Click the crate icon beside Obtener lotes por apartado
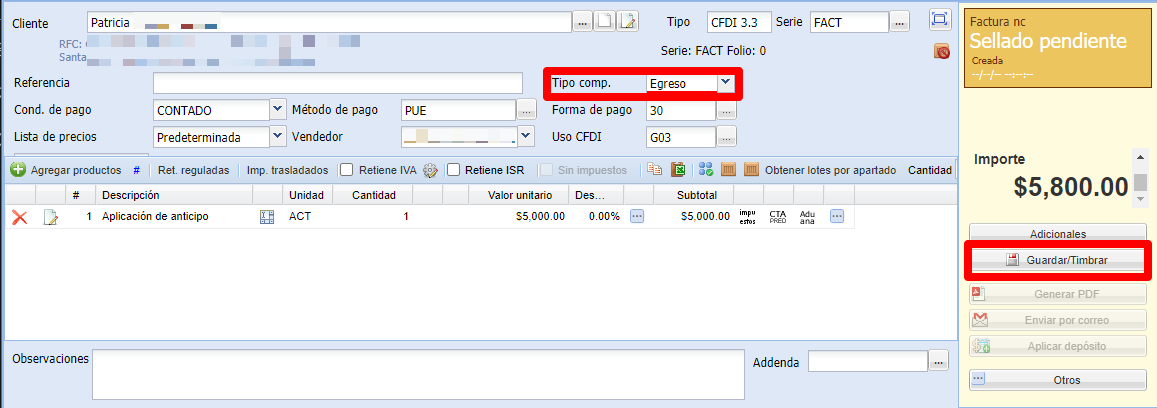 [x=751, y=170]
